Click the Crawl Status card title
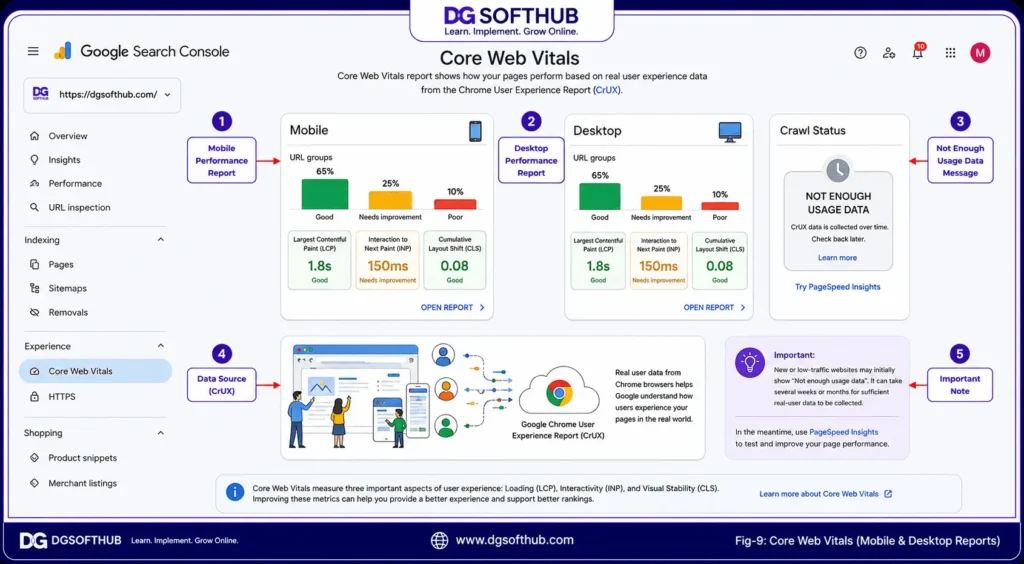This screenshot has height=564, width=1024. coord(812,131)
